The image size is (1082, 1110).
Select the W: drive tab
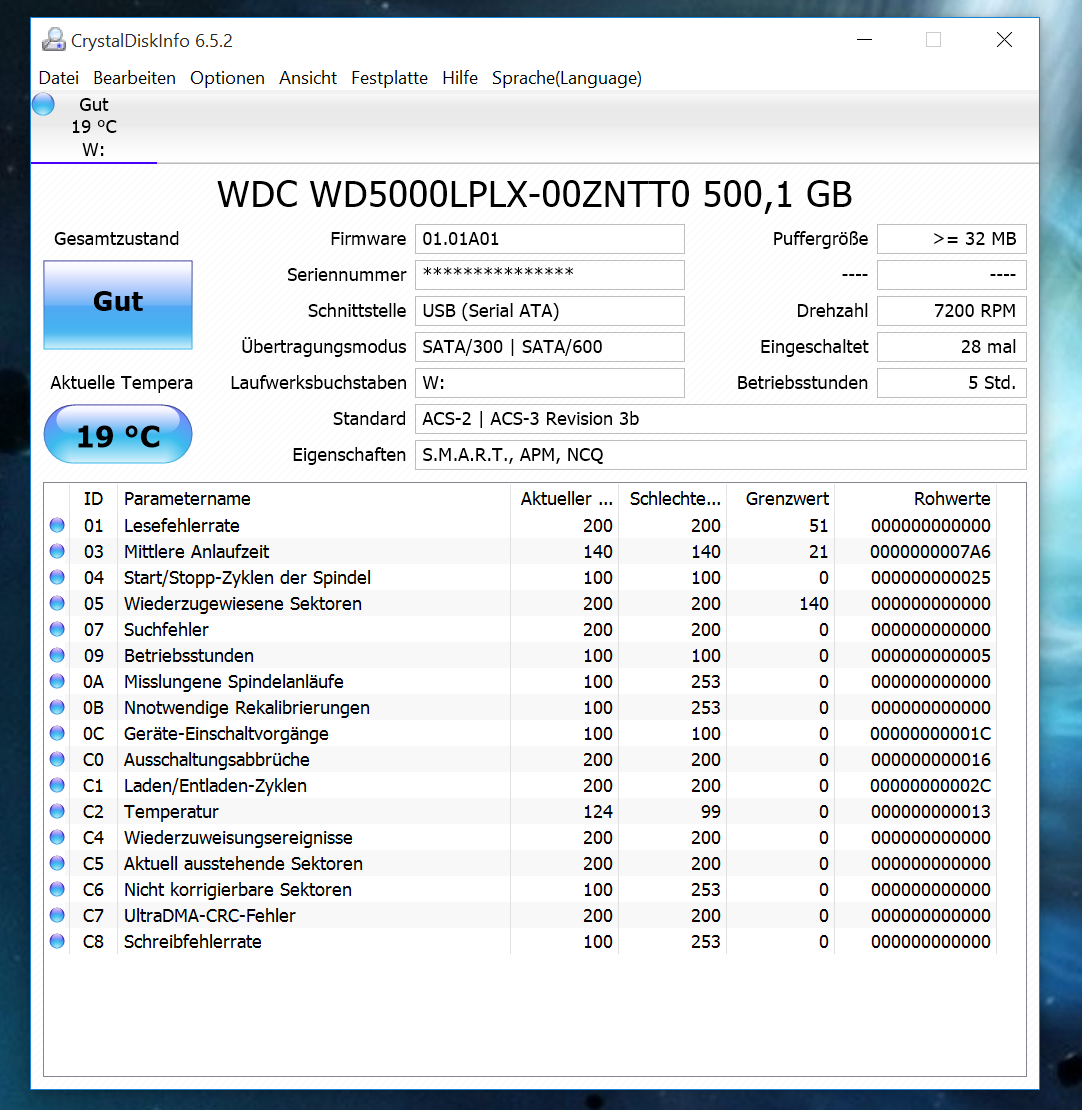(93, 127)
